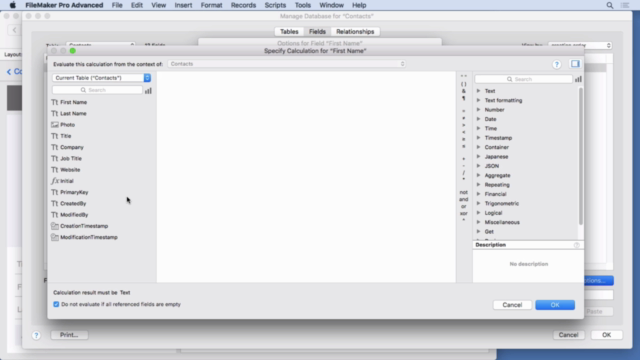Open the Apple menu
The height and width of the screenshot is (360, 640).
point(13,5)
